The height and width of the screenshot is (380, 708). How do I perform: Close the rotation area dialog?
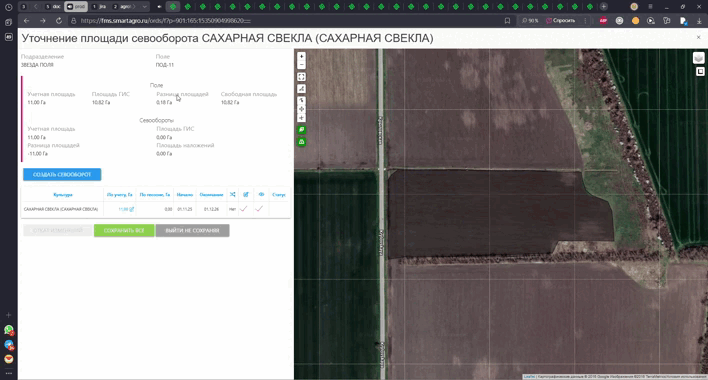tap(699, 38)
